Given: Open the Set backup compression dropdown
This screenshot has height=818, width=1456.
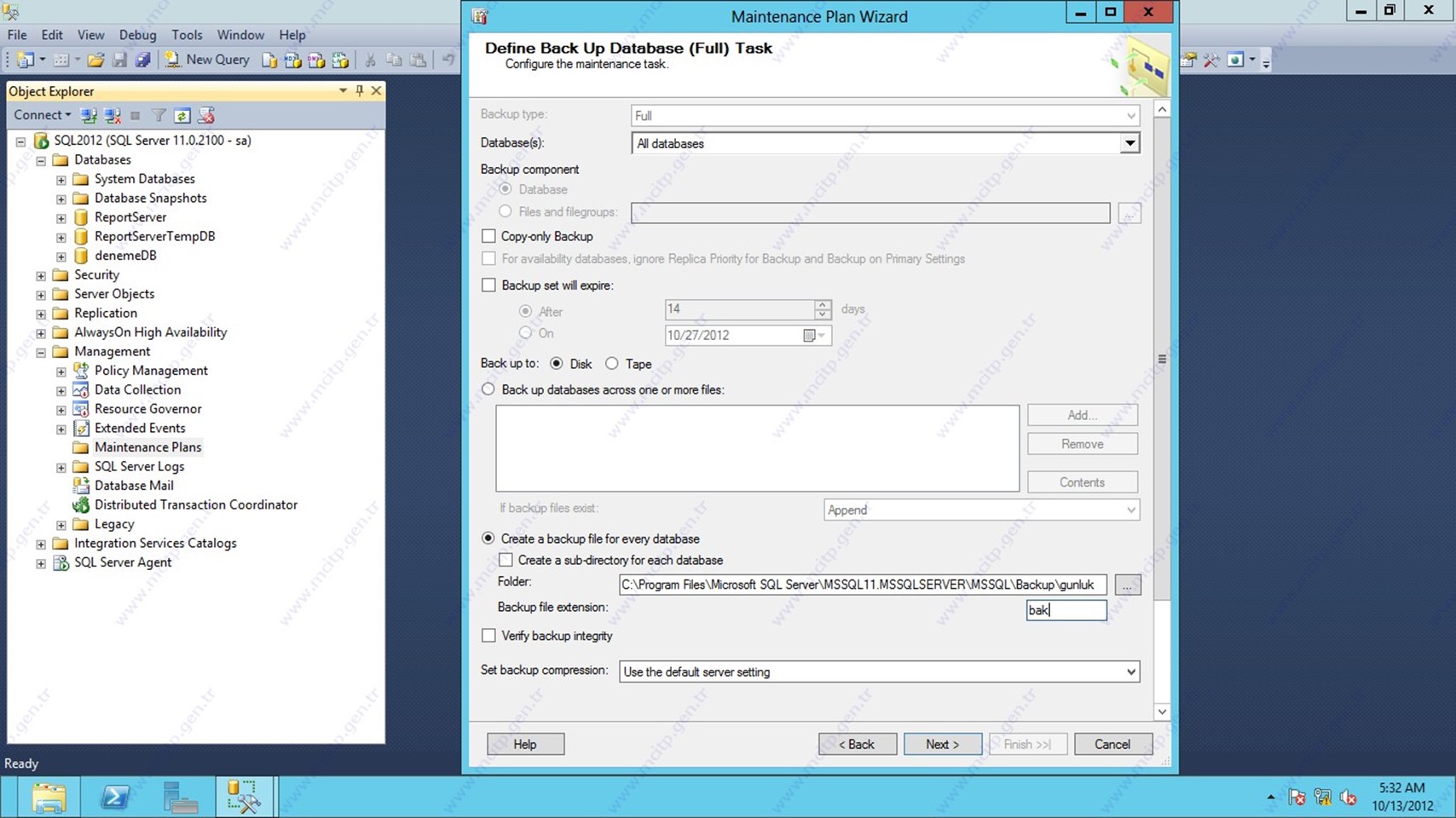Looking at the screenshot, I should 1130,671.
